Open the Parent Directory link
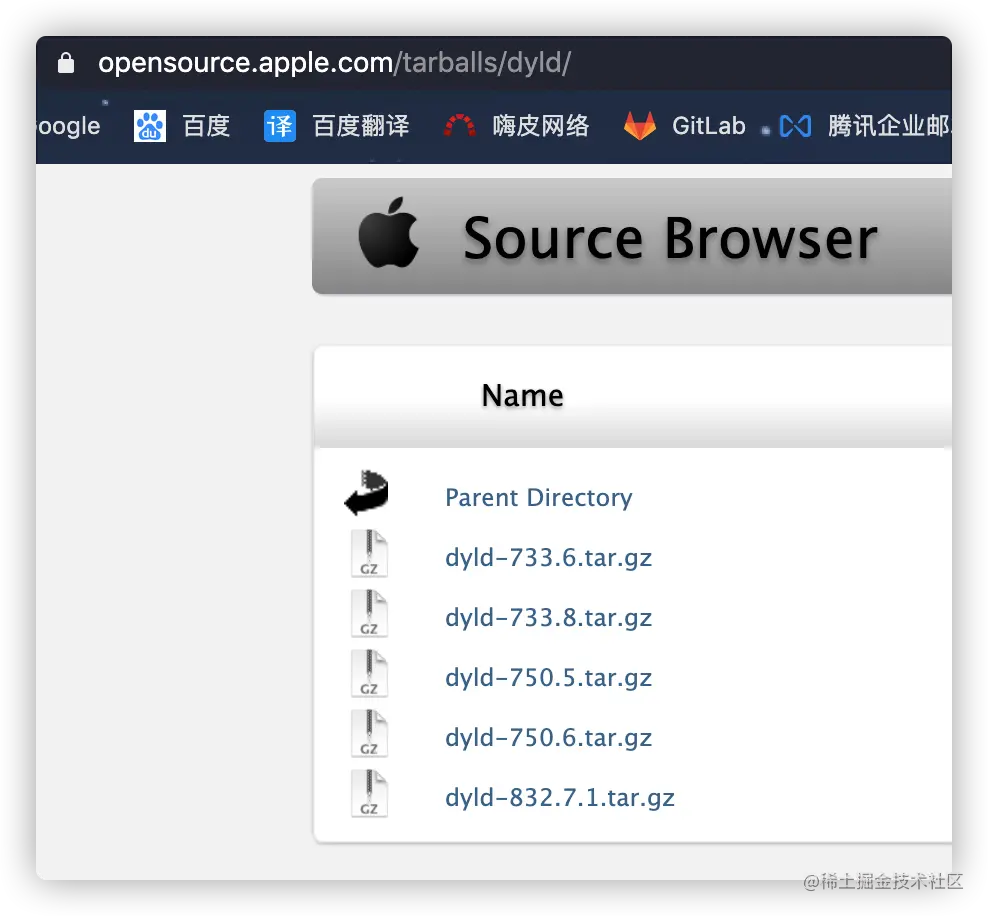 (x=539, y=498)
